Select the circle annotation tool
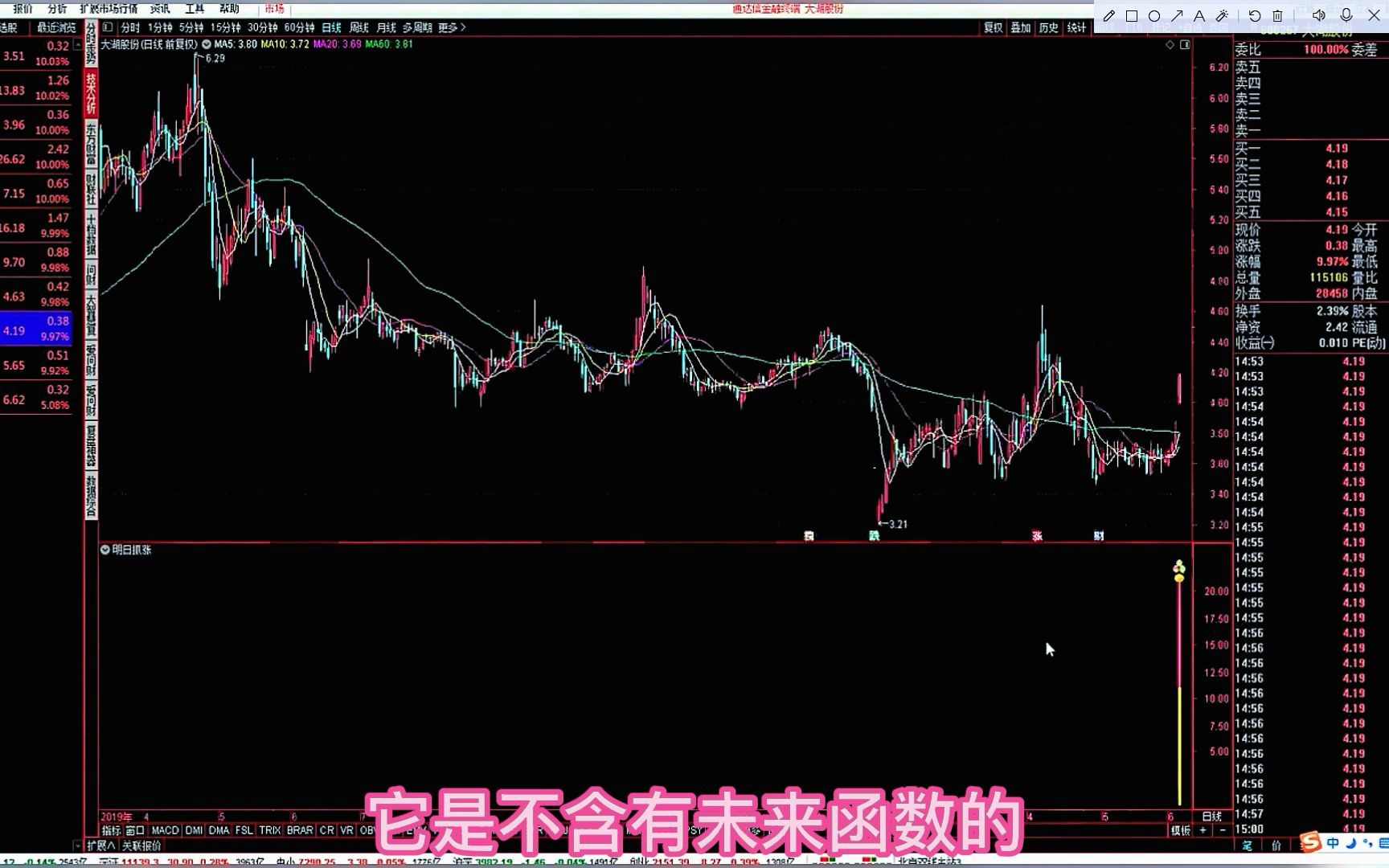This screenshot has width=1389, height=868. 1154,16
